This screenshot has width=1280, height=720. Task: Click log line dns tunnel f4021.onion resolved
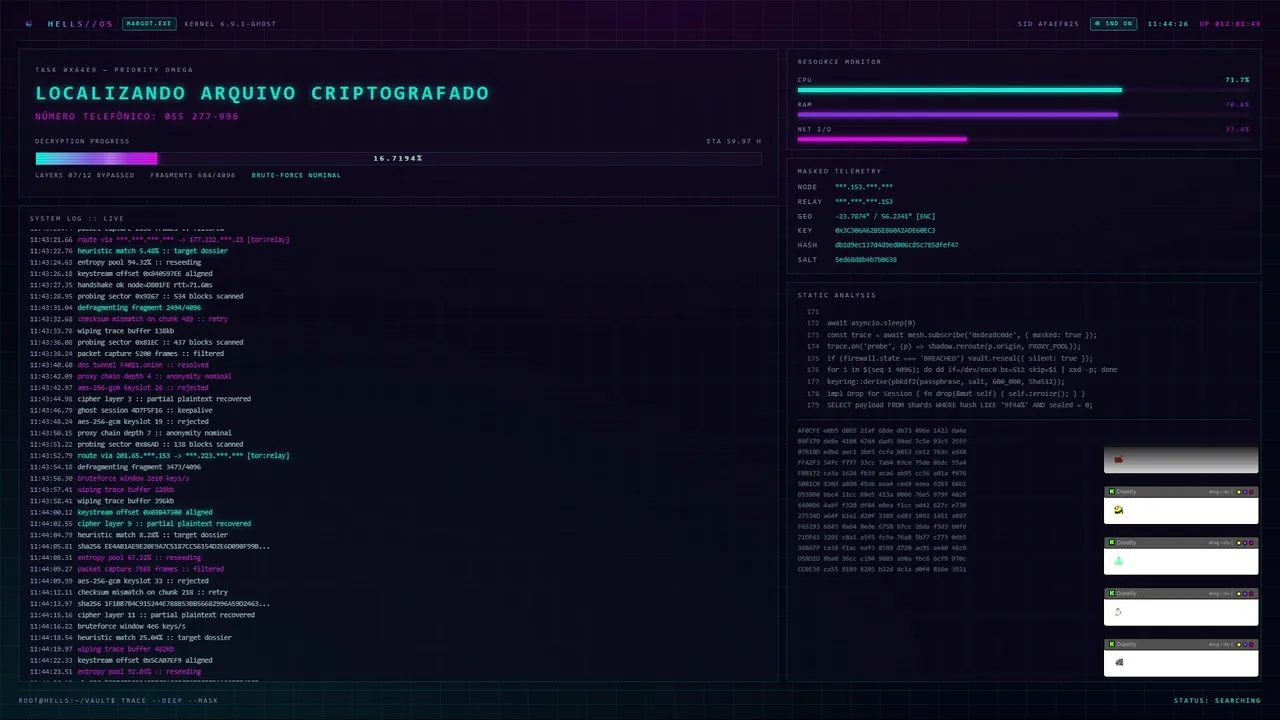click(119, 365)
